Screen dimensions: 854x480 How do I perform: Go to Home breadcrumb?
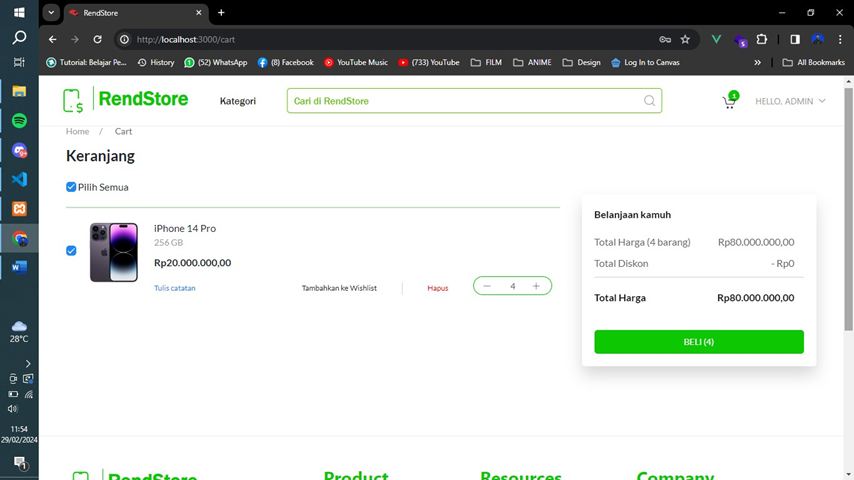77,131
